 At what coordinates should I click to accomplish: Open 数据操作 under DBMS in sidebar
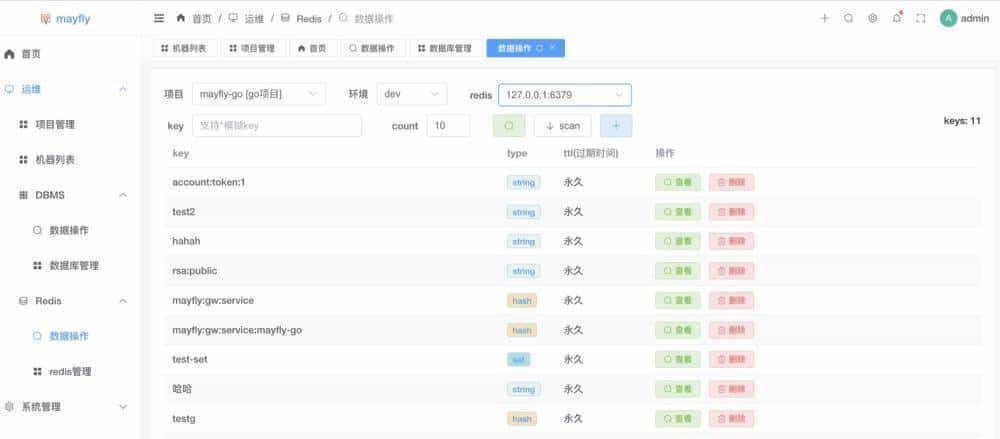[70, 230]
